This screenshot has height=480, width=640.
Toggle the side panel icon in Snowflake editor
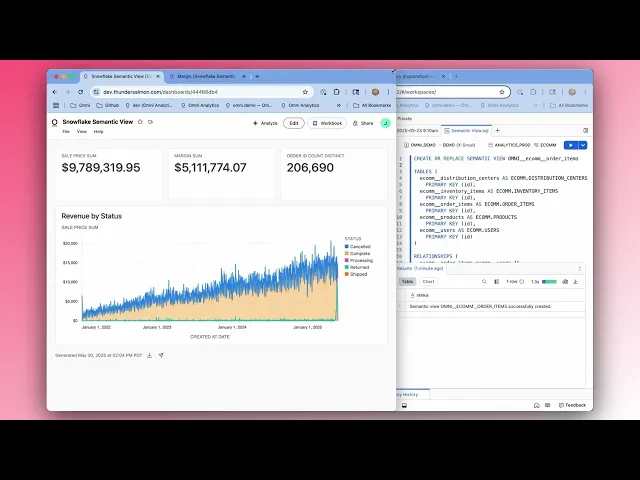coord(586,131)
